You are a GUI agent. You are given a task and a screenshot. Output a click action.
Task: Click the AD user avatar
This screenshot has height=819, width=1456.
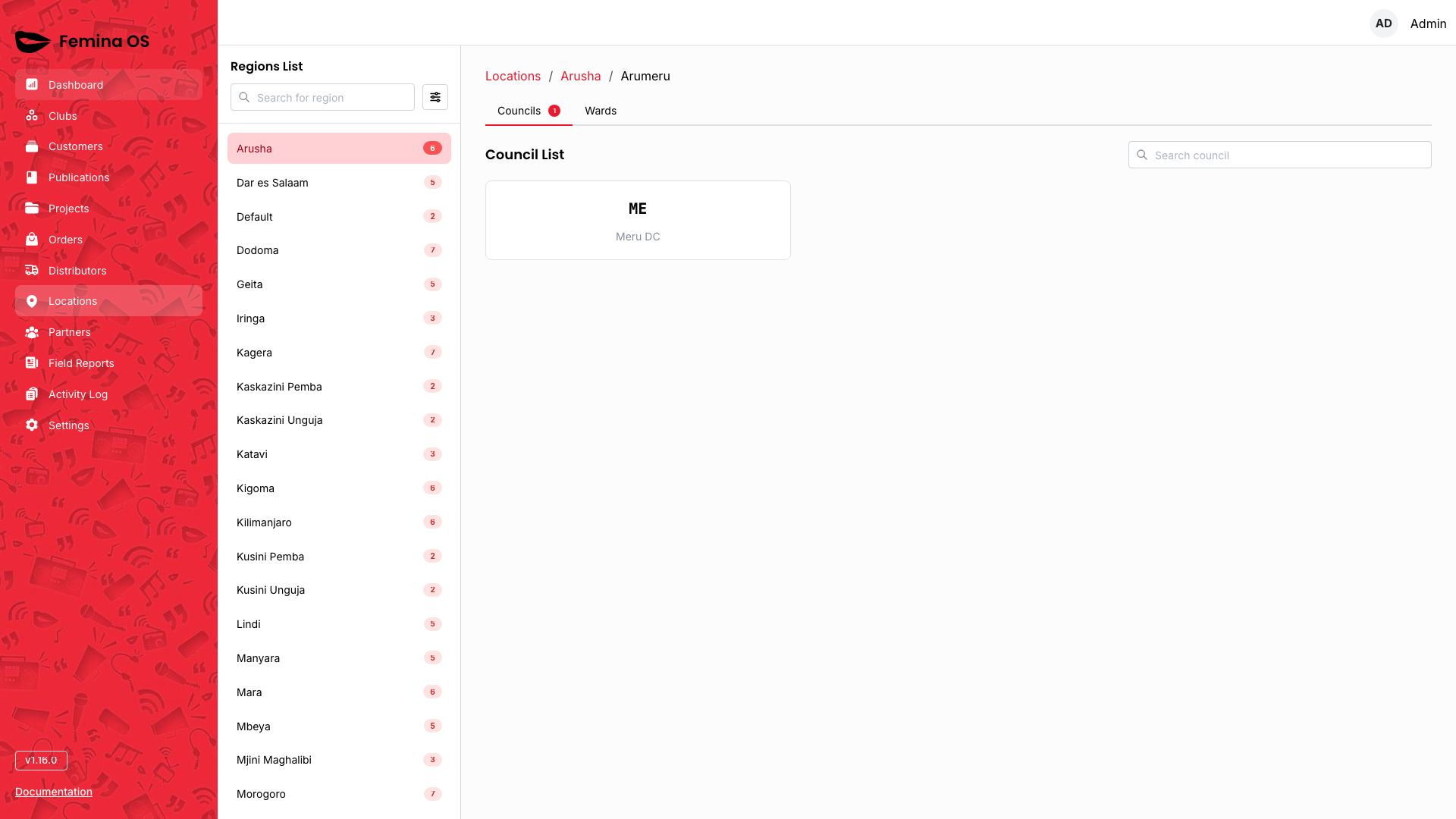1384,24
